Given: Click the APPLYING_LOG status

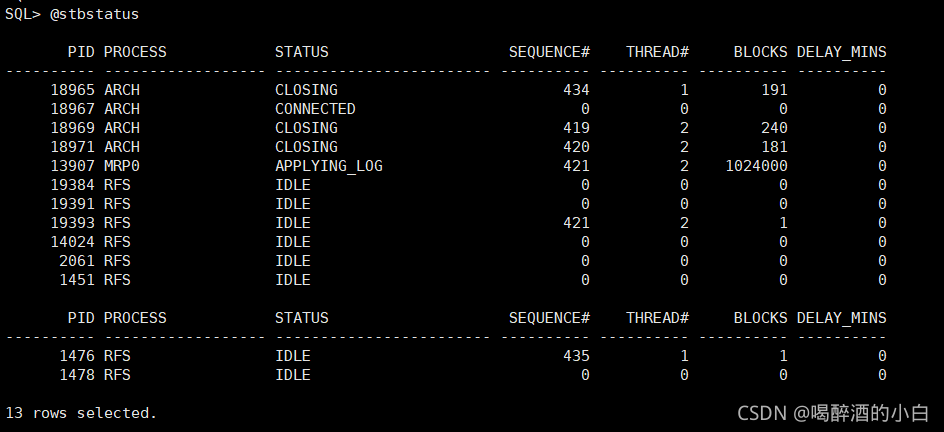Looking at the screenshot, I should (329, 166).
